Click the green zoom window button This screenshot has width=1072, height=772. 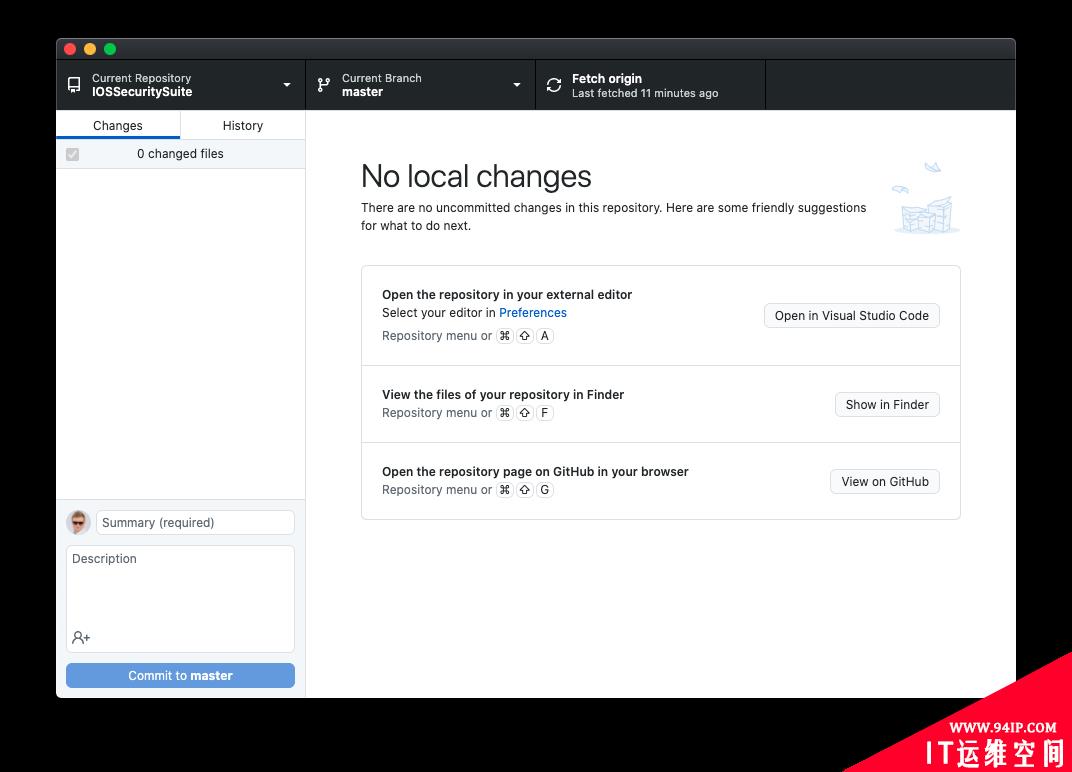click(x=110, y=49)
